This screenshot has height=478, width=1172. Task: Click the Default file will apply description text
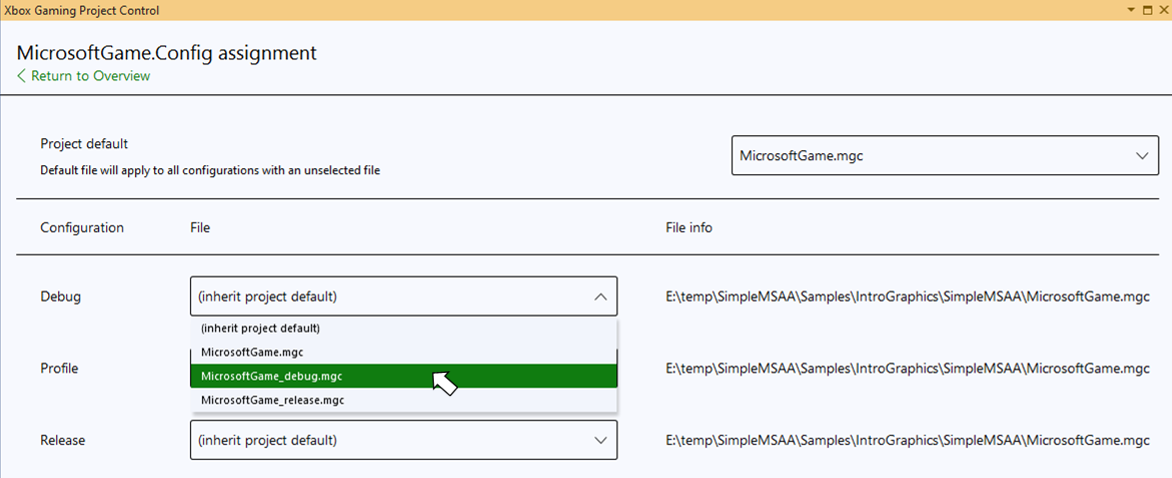[210, 170]
